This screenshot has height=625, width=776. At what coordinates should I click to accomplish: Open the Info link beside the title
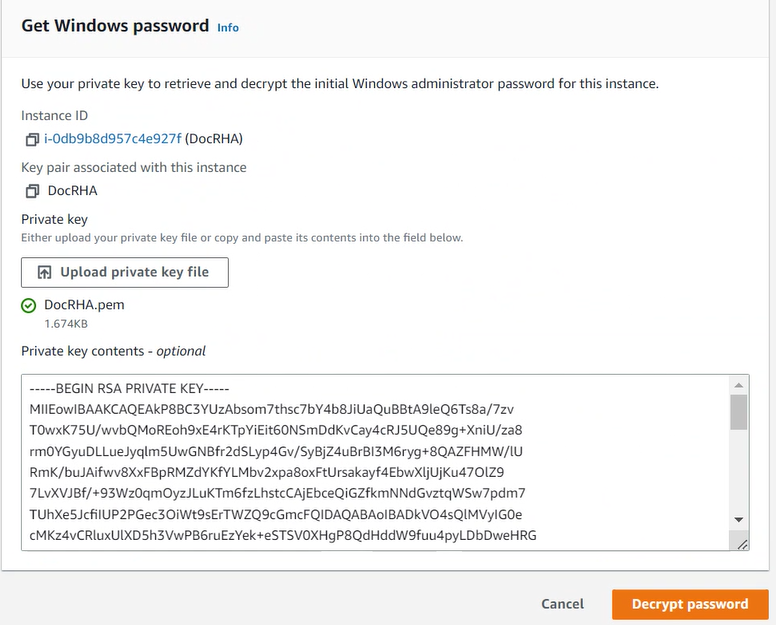[x=228, y=28]
